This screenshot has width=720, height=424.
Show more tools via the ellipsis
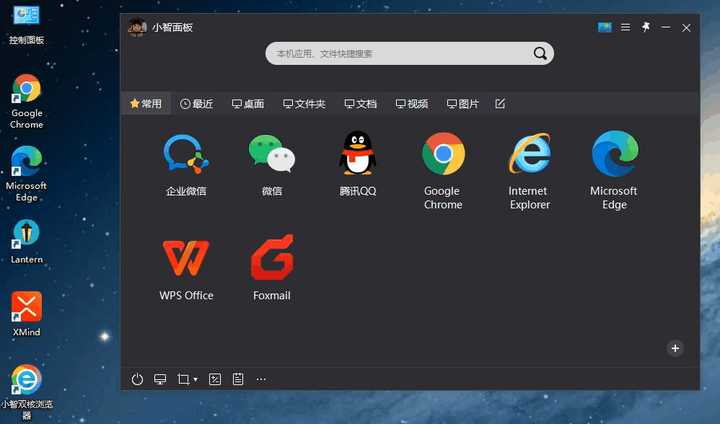(x=261, y=379)
